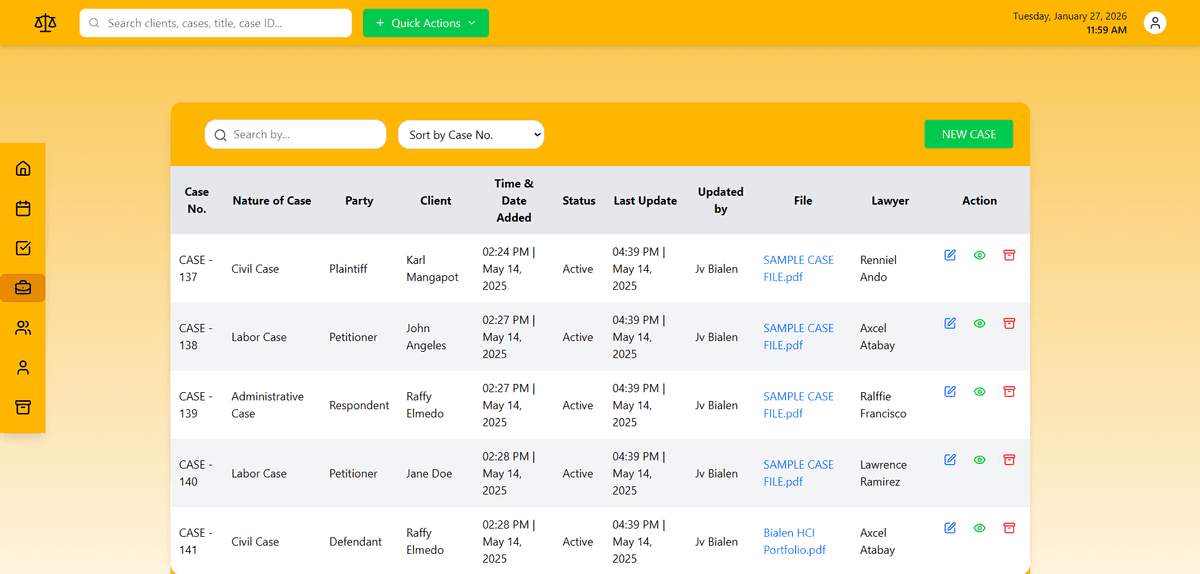Select client Karl Mangapot cell

click(432, 268)
